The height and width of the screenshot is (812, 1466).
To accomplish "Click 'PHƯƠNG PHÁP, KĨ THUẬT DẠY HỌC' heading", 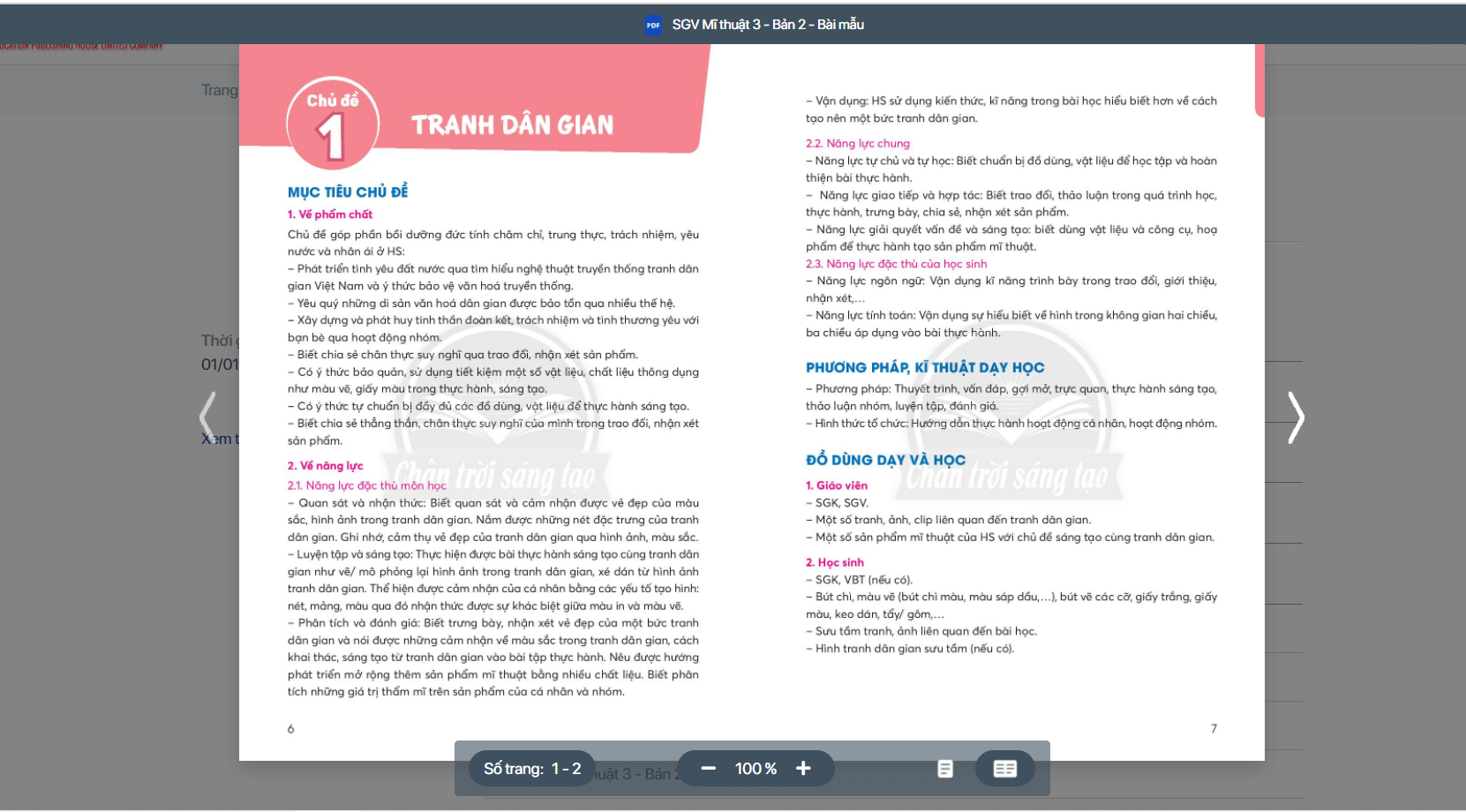I will (x=925, y=367).
